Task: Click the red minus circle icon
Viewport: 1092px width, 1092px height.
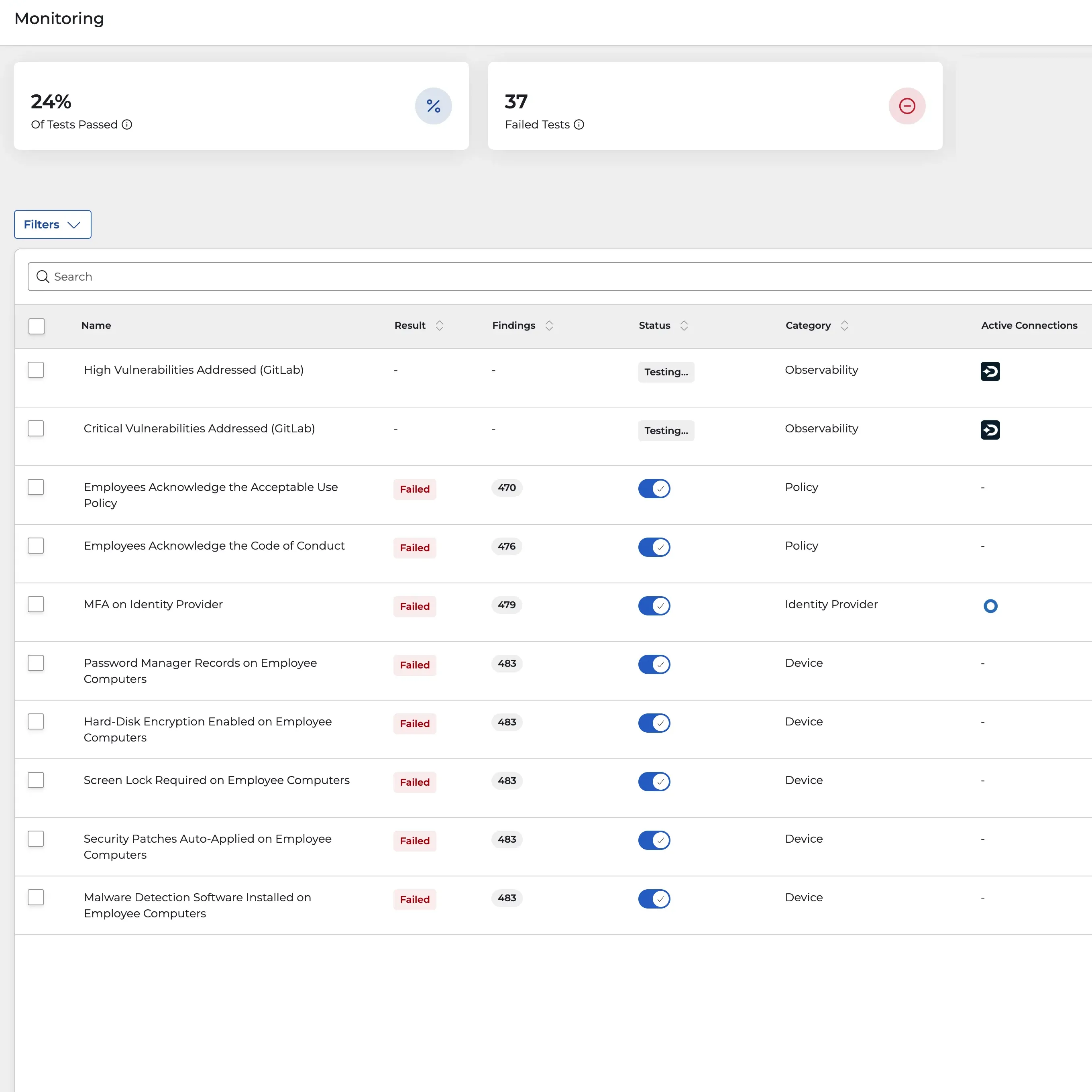Action: [907, 106]
